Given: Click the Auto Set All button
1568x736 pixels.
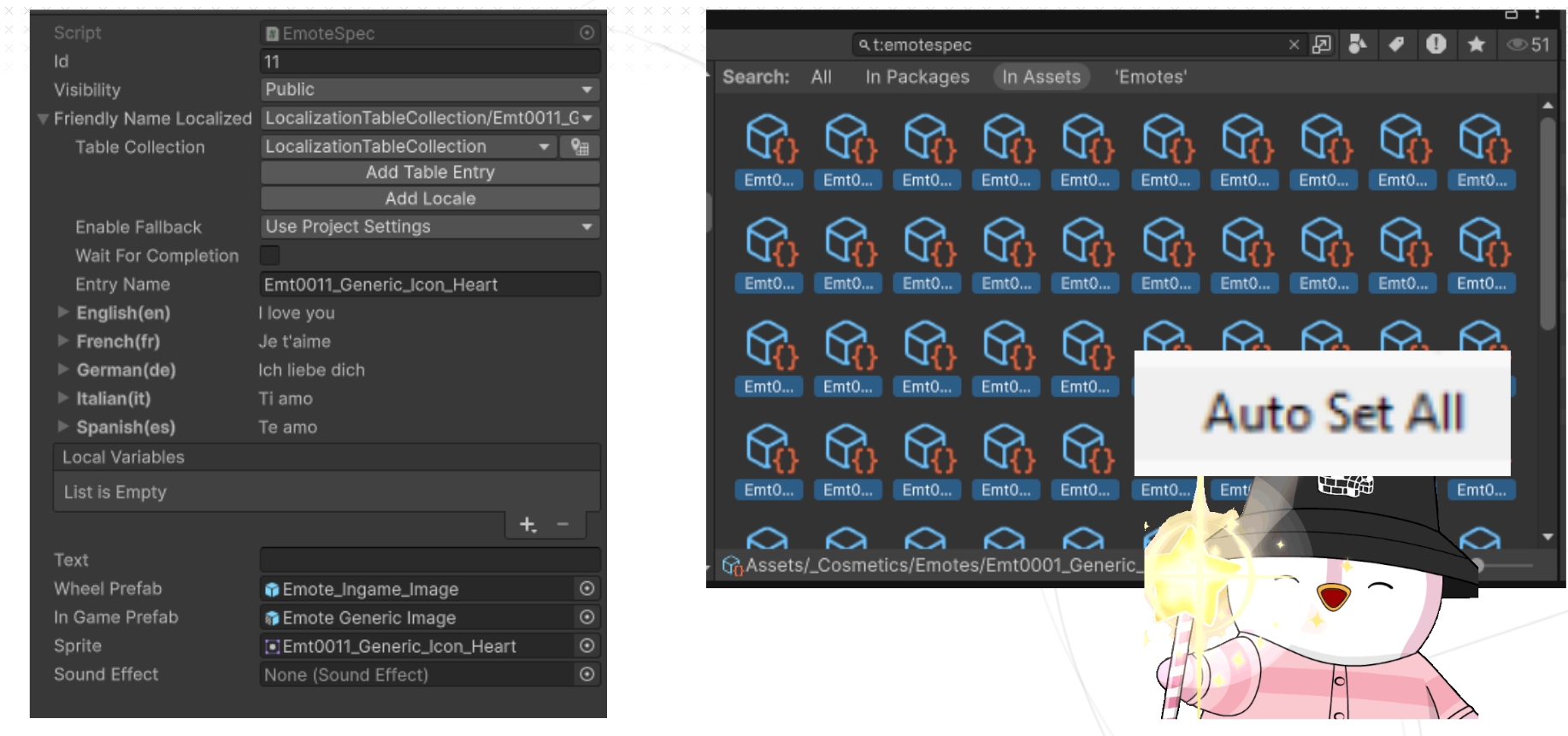Looking at the screenshot, I should click(1323, 413).
